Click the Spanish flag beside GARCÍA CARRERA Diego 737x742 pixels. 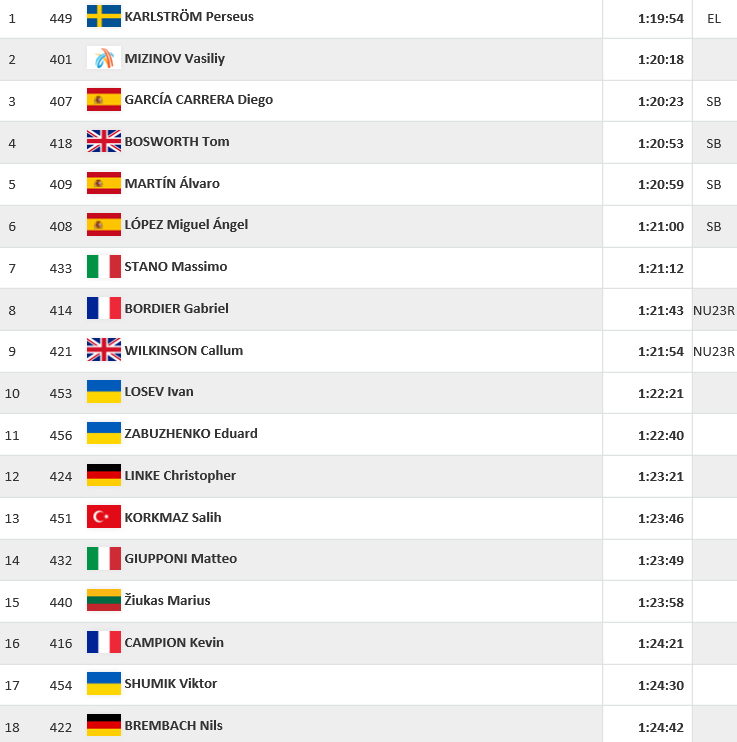pos(104,99)
